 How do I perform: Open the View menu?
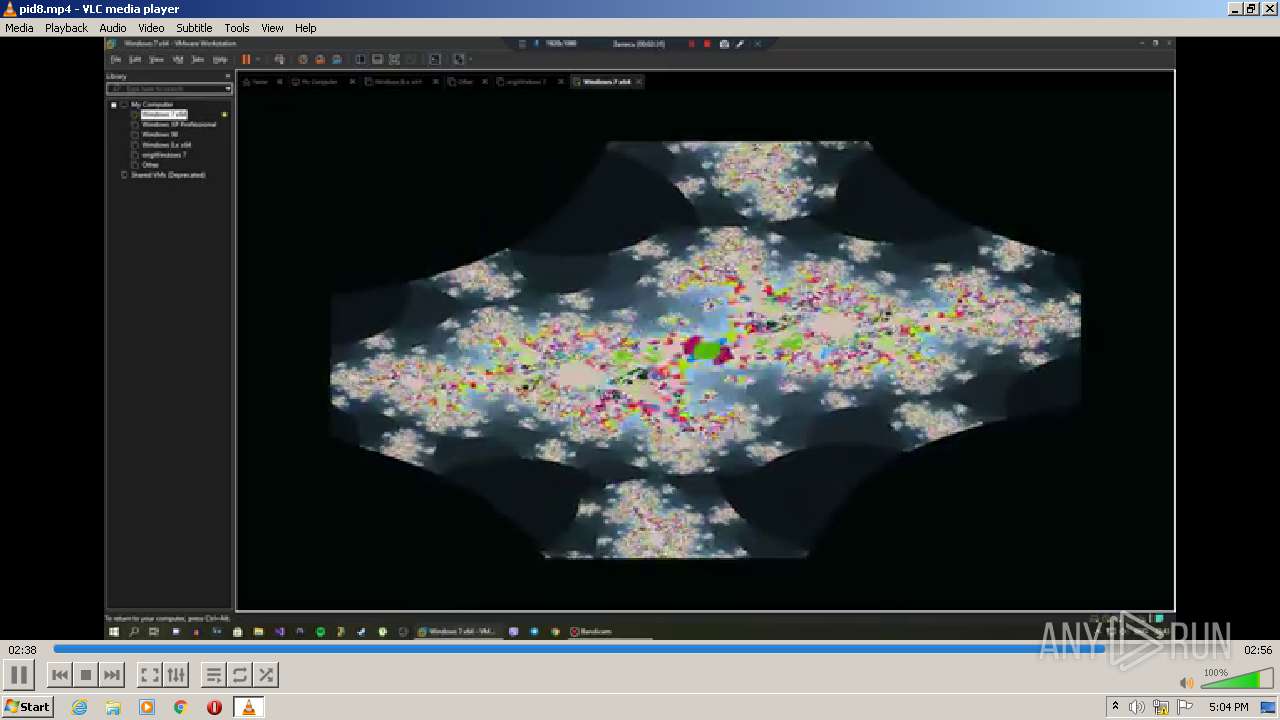pyautogui.click(x=272, y=28)
